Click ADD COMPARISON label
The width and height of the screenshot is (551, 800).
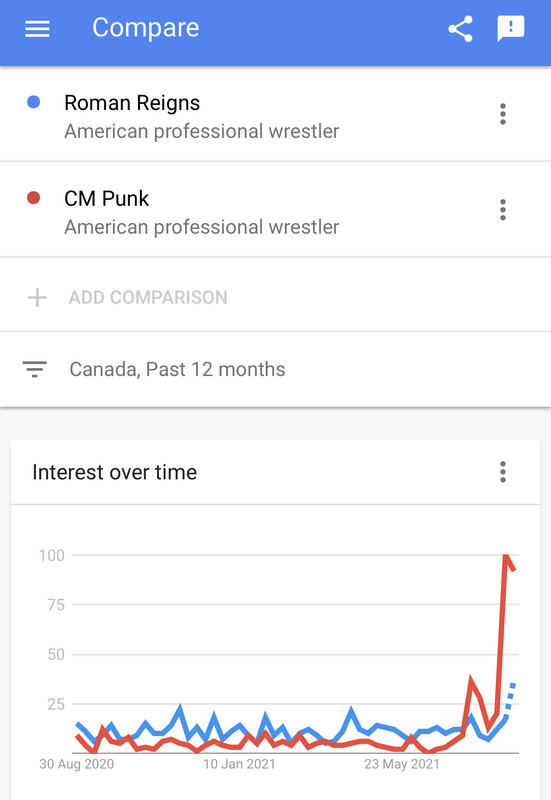tap(148, 297)
